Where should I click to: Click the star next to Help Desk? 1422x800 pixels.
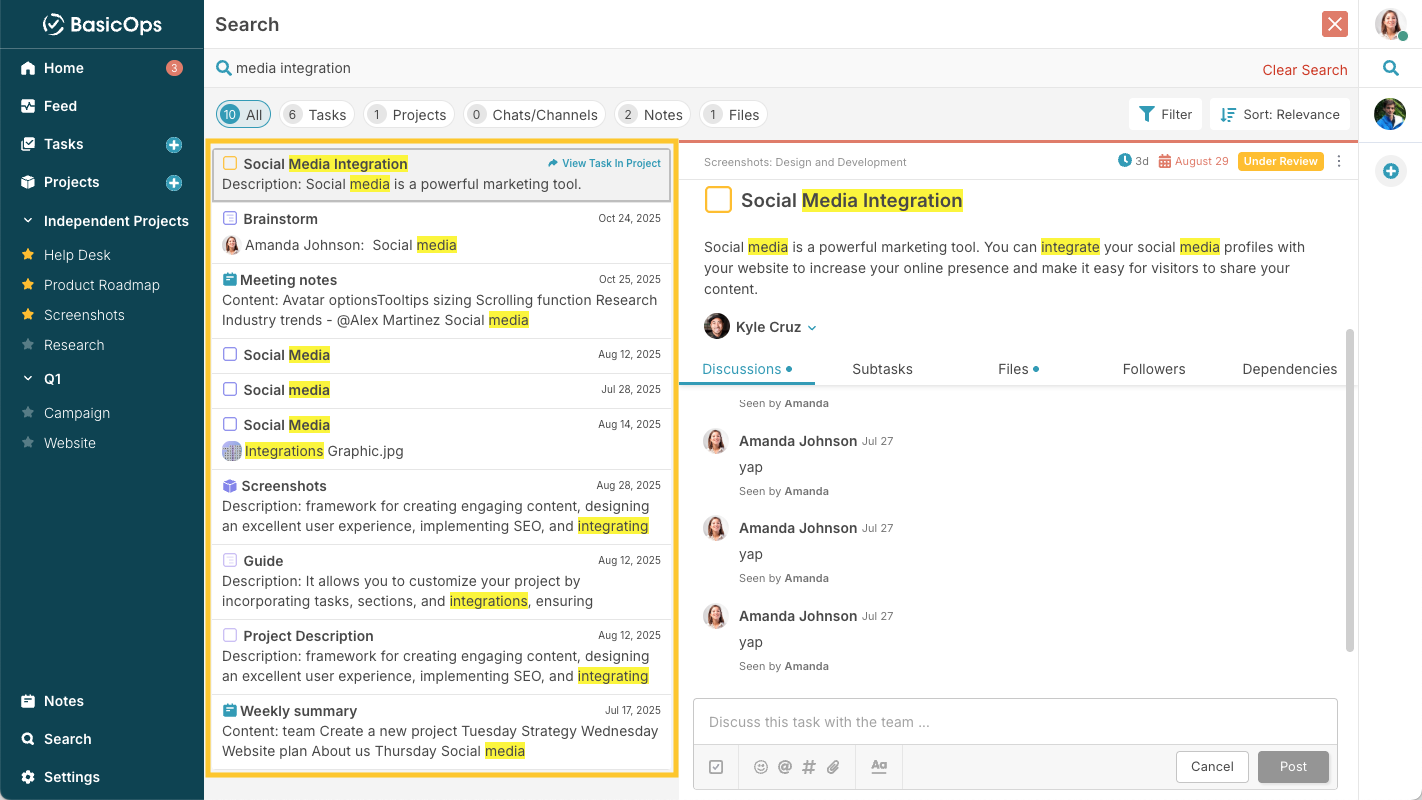[28, 255]
